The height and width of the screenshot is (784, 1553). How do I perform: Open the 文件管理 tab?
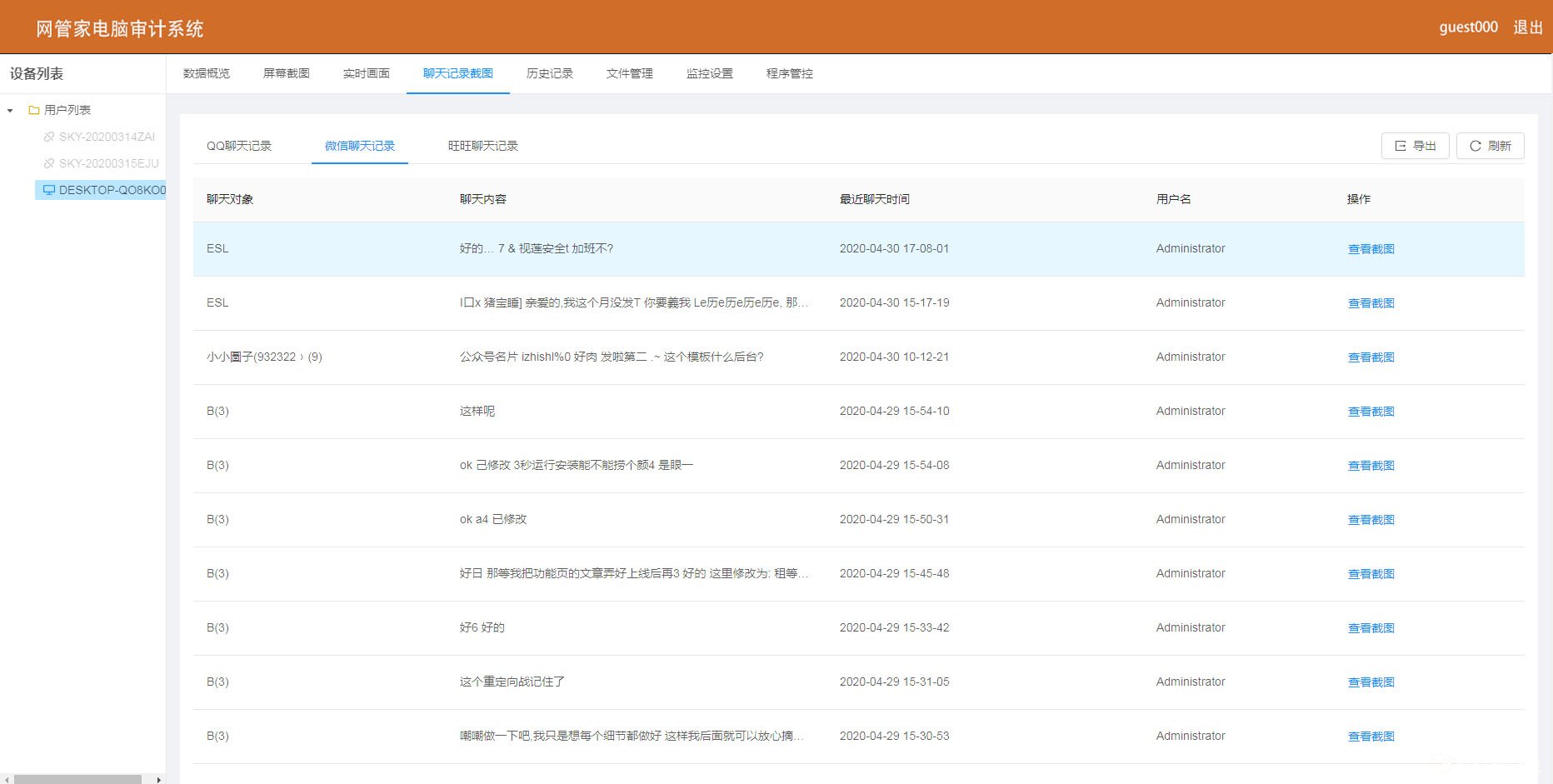pyautogui.click(x=630, y=73)
